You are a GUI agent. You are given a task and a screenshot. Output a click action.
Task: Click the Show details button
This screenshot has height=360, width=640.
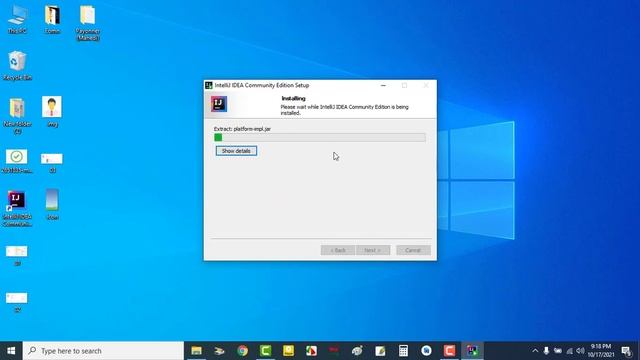(236, 151)
